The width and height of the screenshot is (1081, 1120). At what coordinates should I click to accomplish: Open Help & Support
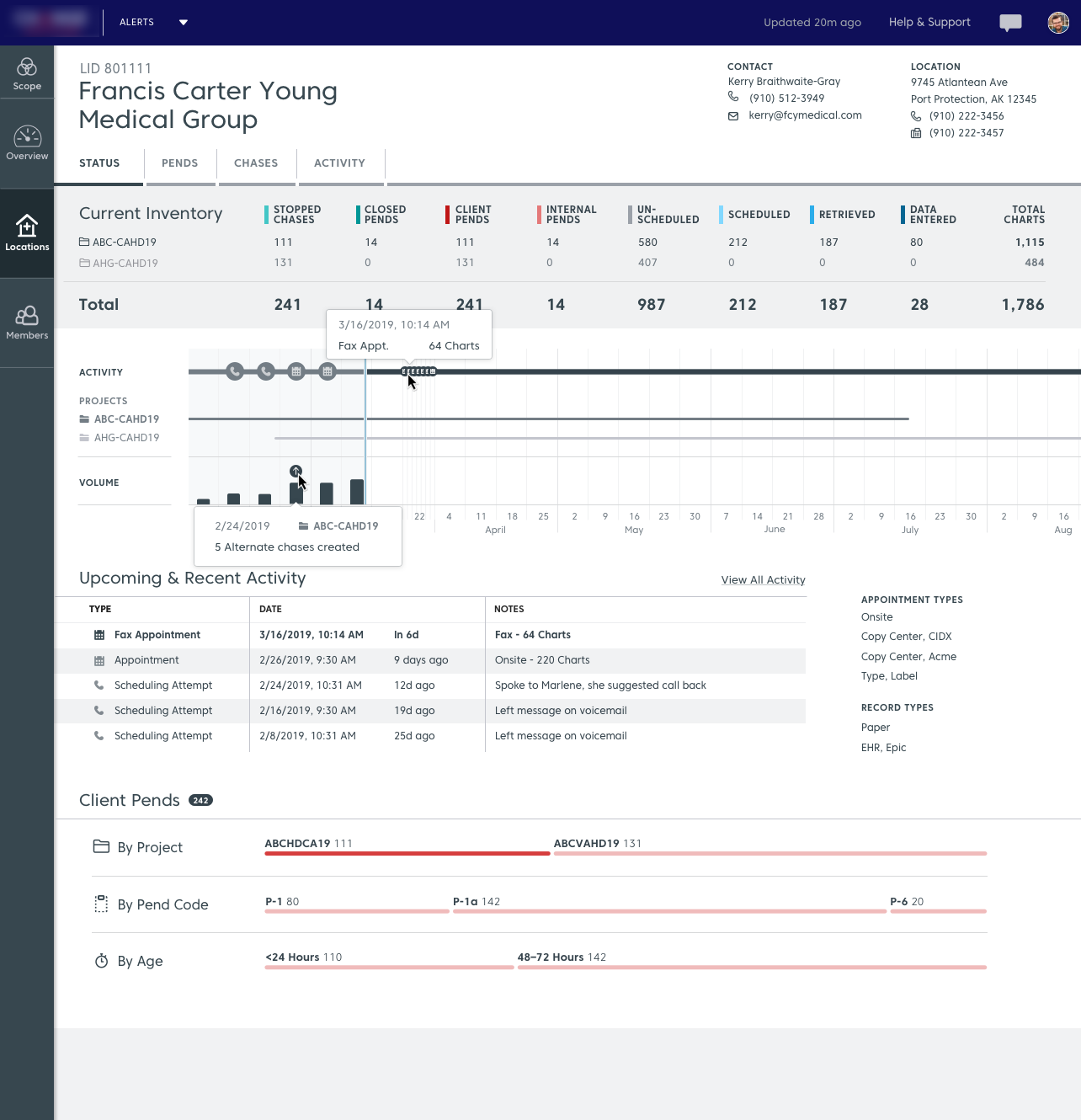click(929, 23)
